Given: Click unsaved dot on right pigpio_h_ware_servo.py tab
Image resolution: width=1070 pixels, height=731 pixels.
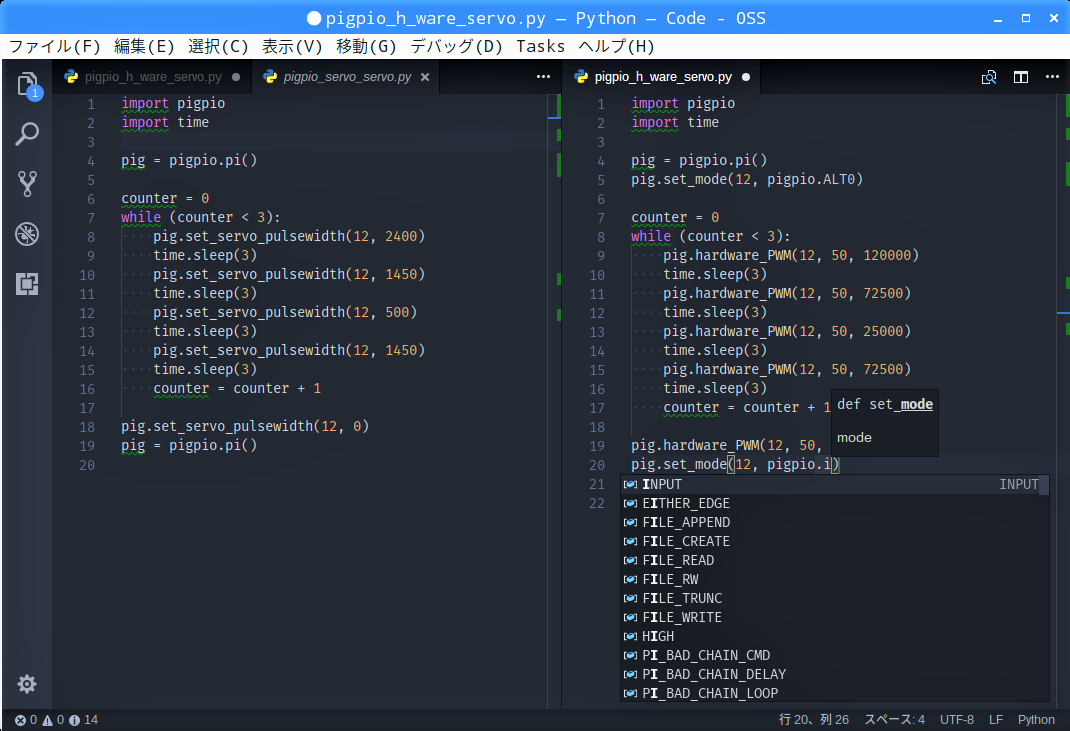Looking at the screenshot, I should click(746, 77).
